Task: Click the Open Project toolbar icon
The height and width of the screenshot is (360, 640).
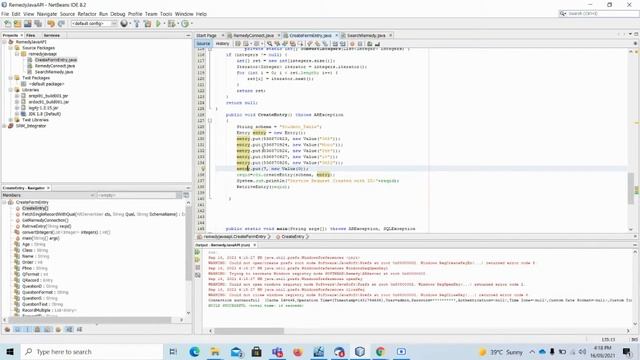Action: [28, 24]
